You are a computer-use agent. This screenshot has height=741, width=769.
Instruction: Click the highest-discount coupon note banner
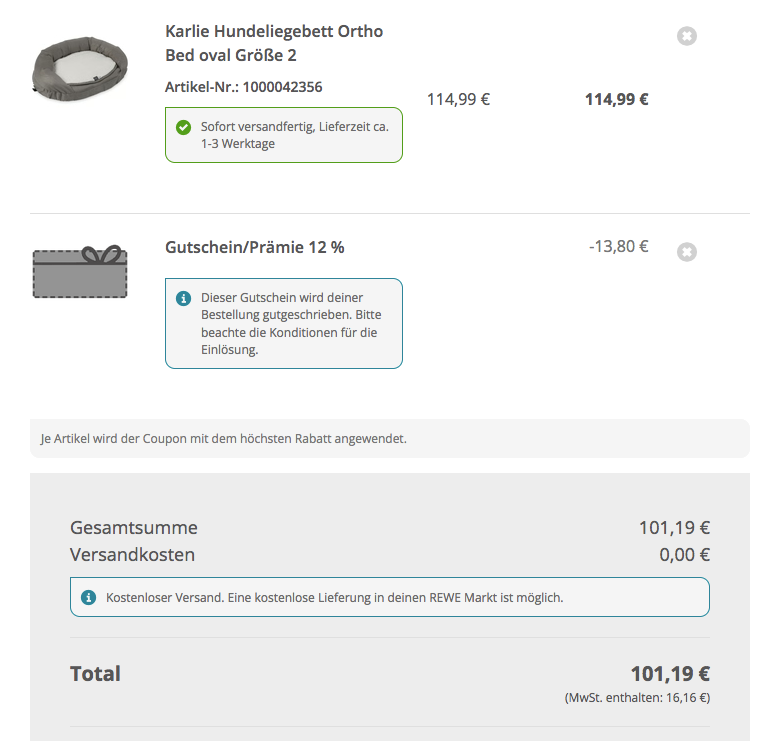389,438
